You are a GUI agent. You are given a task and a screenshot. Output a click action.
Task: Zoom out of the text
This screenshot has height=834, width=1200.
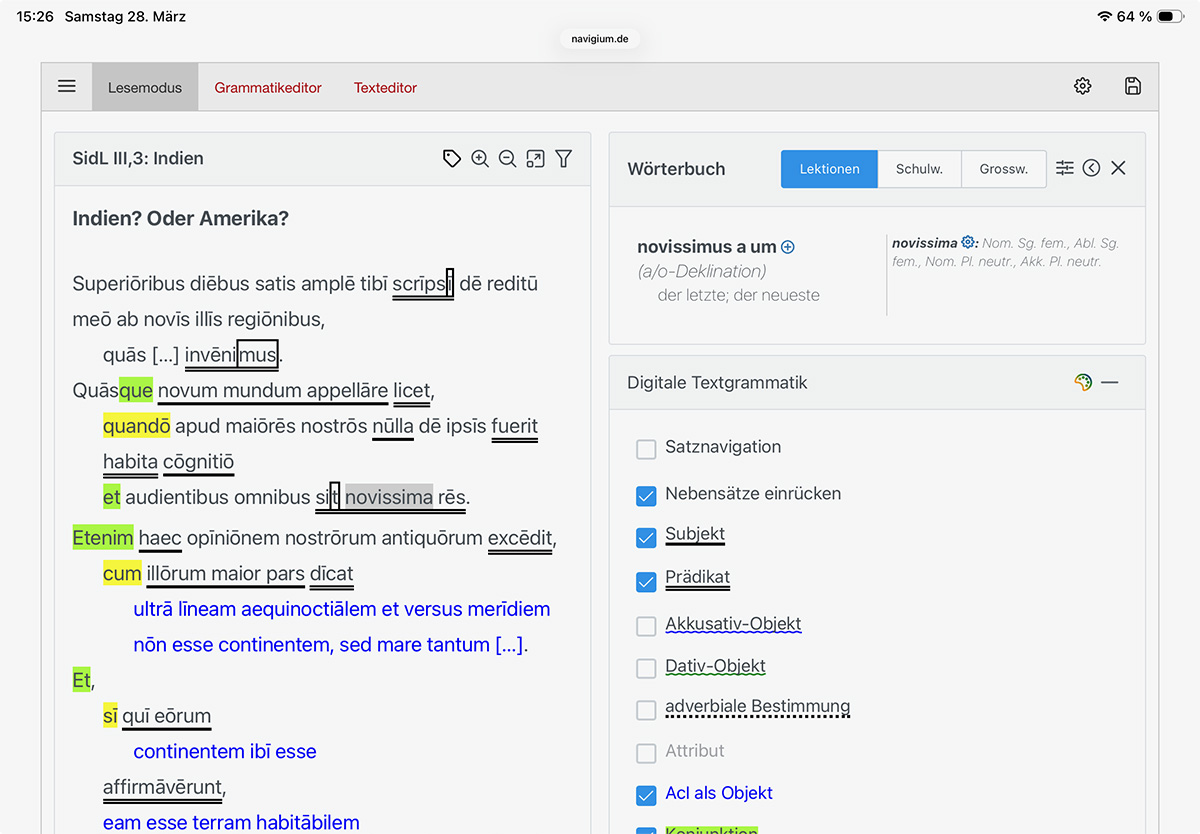507,159
